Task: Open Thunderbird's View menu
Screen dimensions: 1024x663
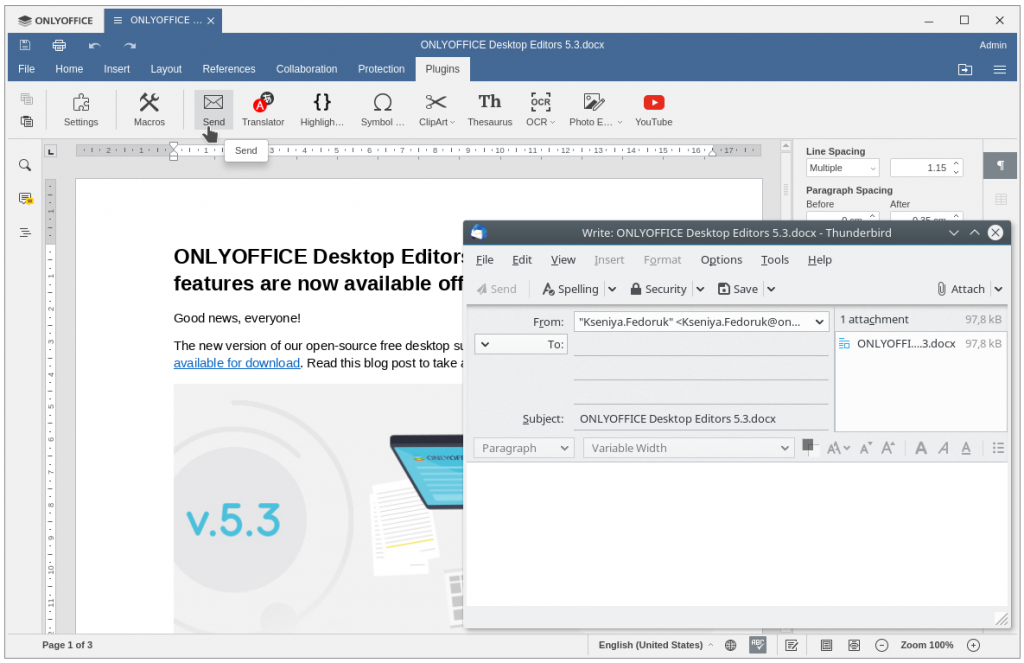Action: 563,260
